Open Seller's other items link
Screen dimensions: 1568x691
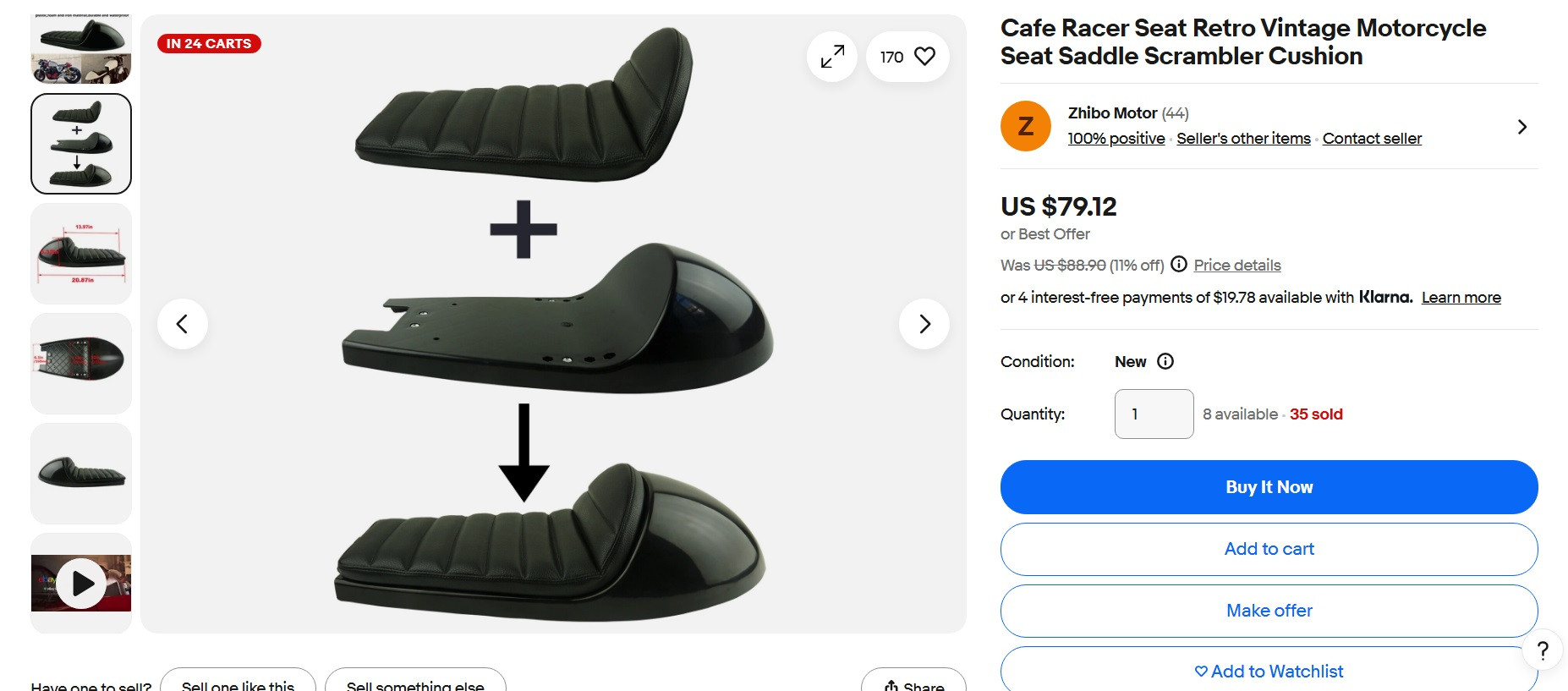click(1243, 139)
